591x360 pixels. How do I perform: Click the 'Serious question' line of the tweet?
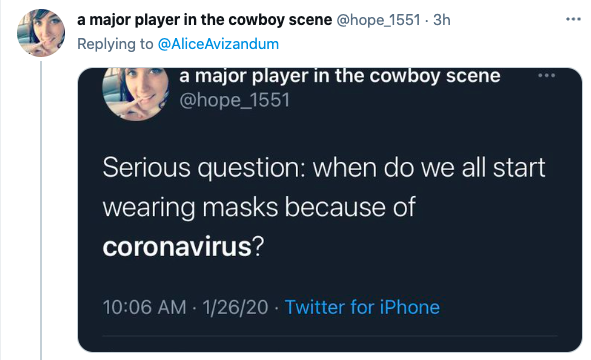pos(324,168)
